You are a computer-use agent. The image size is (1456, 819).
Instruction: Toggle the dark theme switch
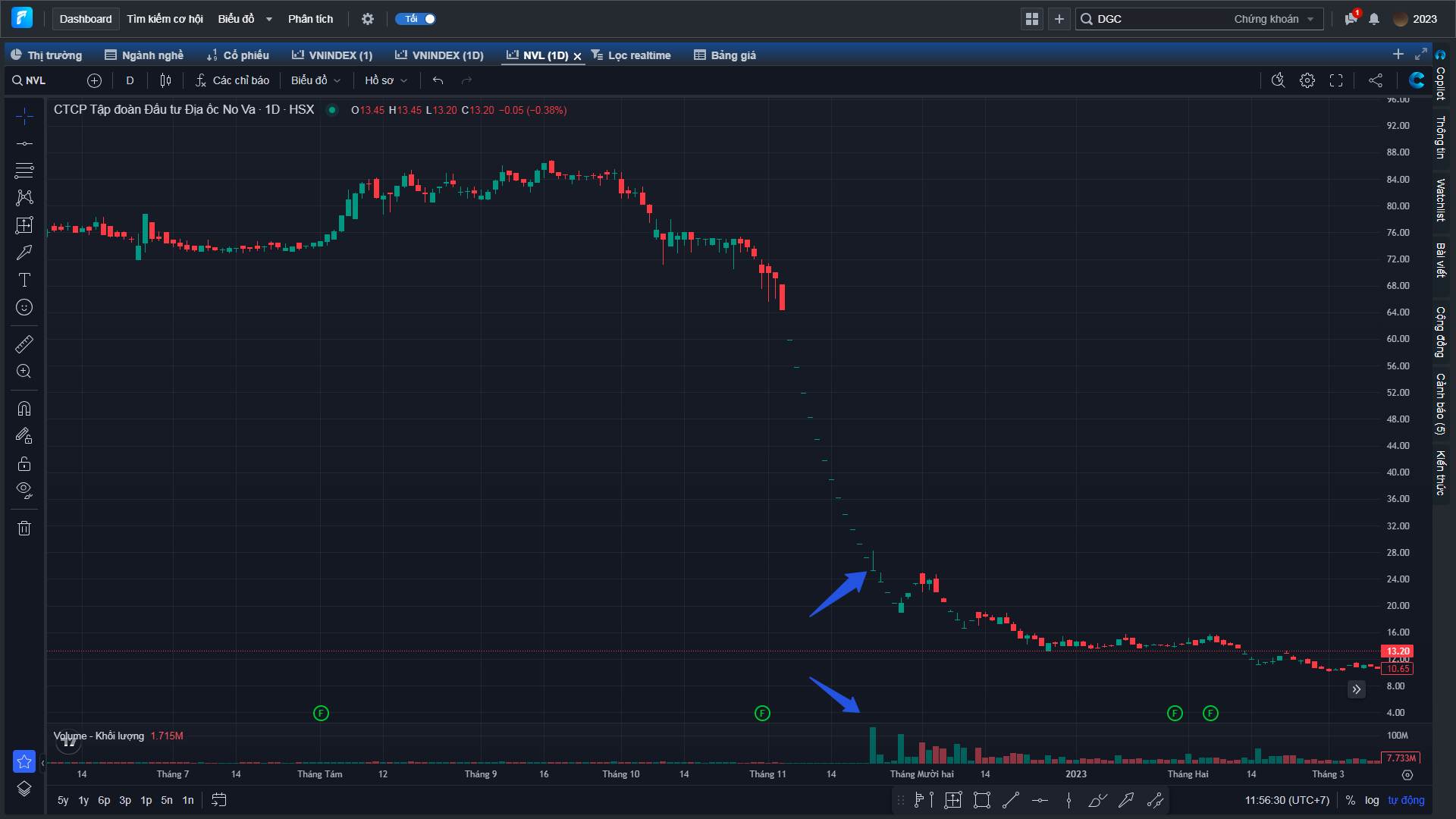(x=416, y=19)
